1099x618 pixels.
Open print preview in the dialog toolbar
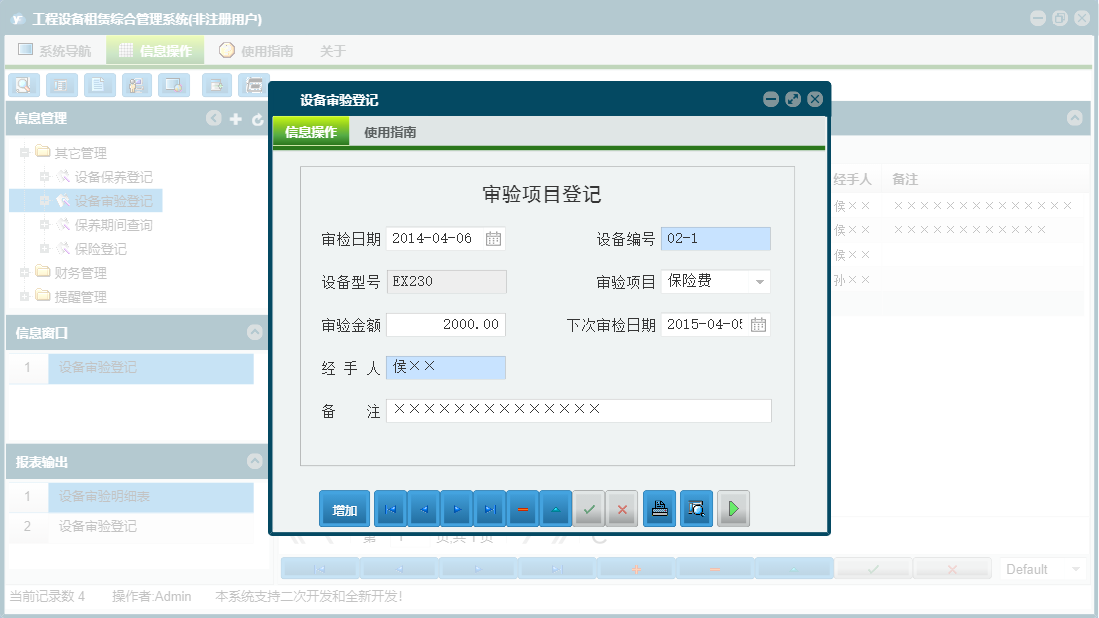[696, 508]
